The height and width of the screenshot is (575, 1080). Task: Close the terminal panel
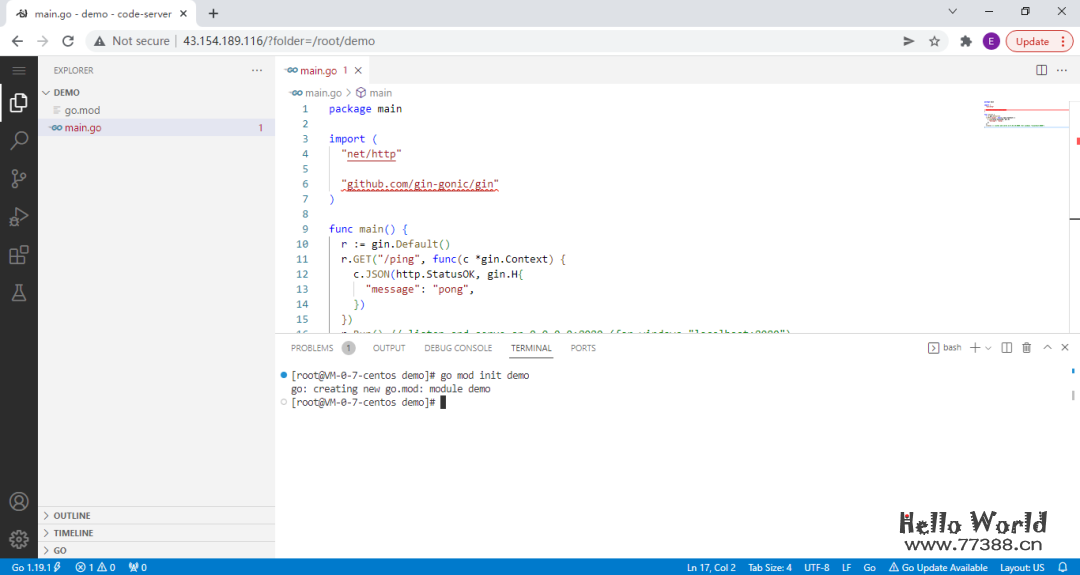coord(1065,348)
